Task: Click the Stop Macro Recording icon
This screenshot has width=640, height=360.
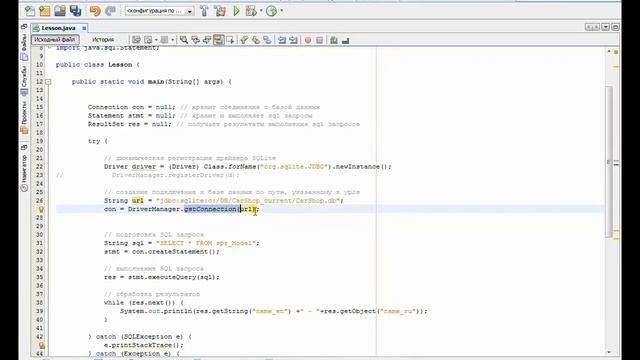Action: (x=320, y=40)
